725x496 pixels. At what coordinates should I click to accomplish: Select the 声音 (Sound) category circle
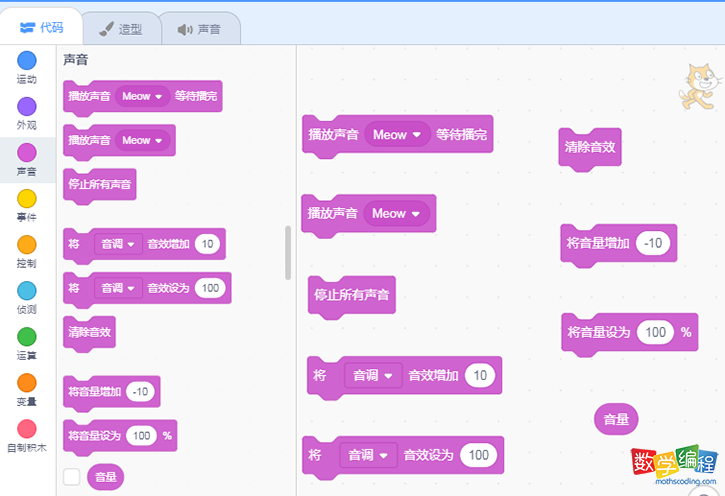coord(27,153)
